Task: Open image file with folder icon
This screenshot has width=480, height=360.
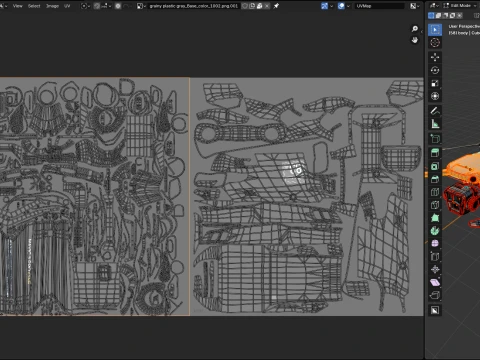Action: pyautogui.click(x=260, y=6)
